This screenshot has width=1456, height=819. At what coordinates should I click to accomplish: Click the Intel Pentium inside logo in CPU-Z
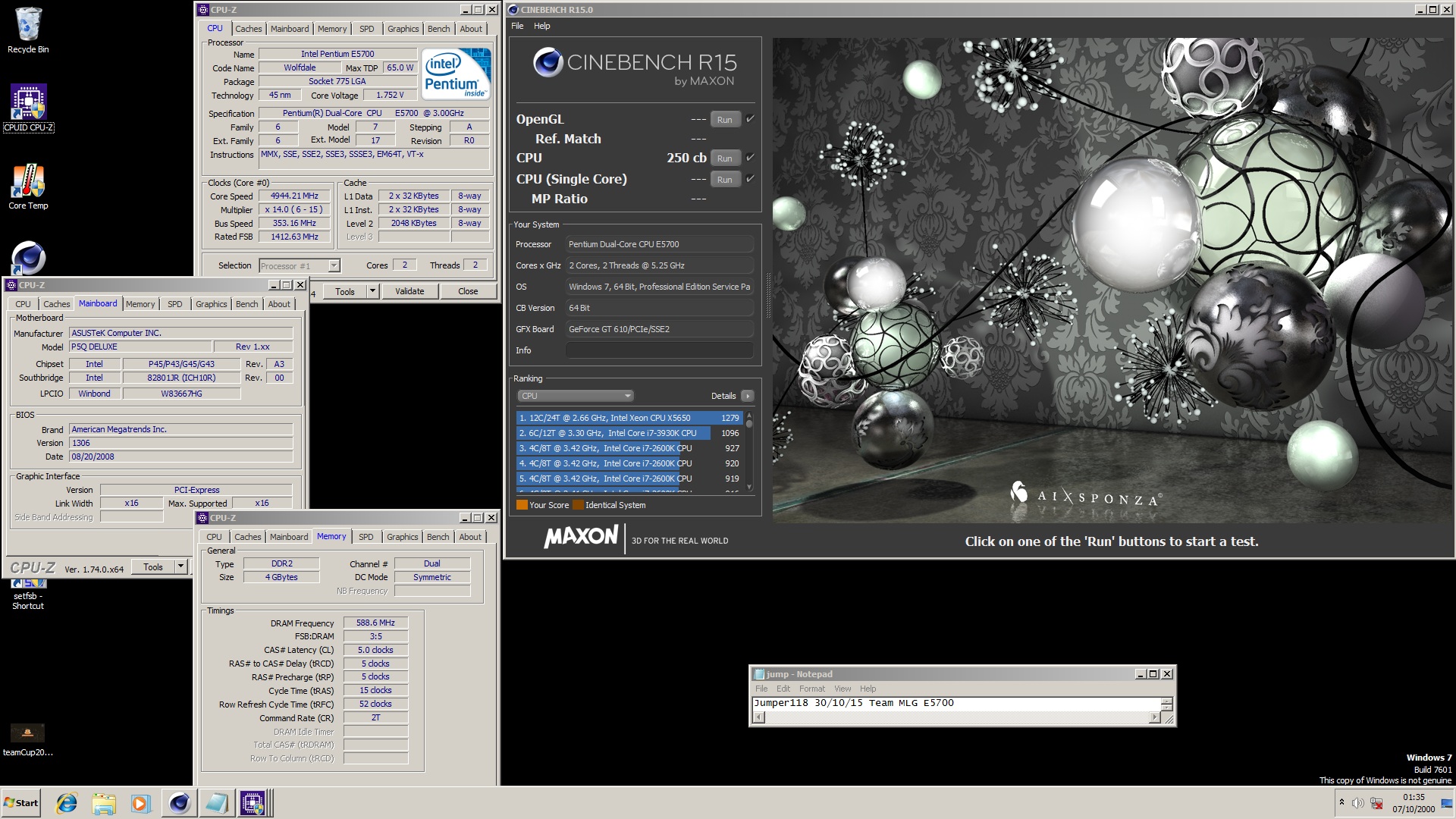tap(456, 74)
